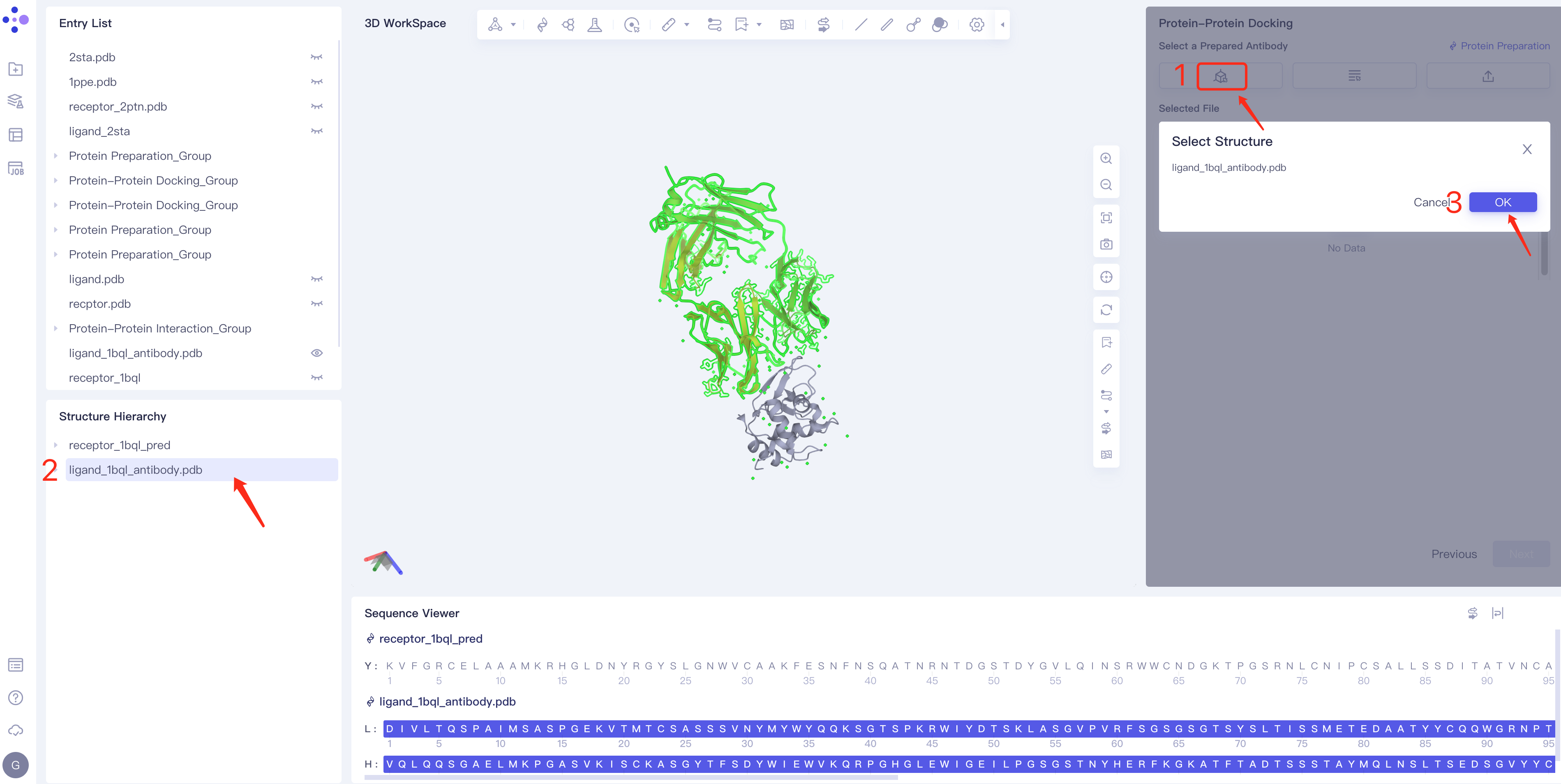Viewport: 1561px width, 784px height.
Task: Click the wrap icon in Sequence Viewer header
Action: [x=1497, y=613]
